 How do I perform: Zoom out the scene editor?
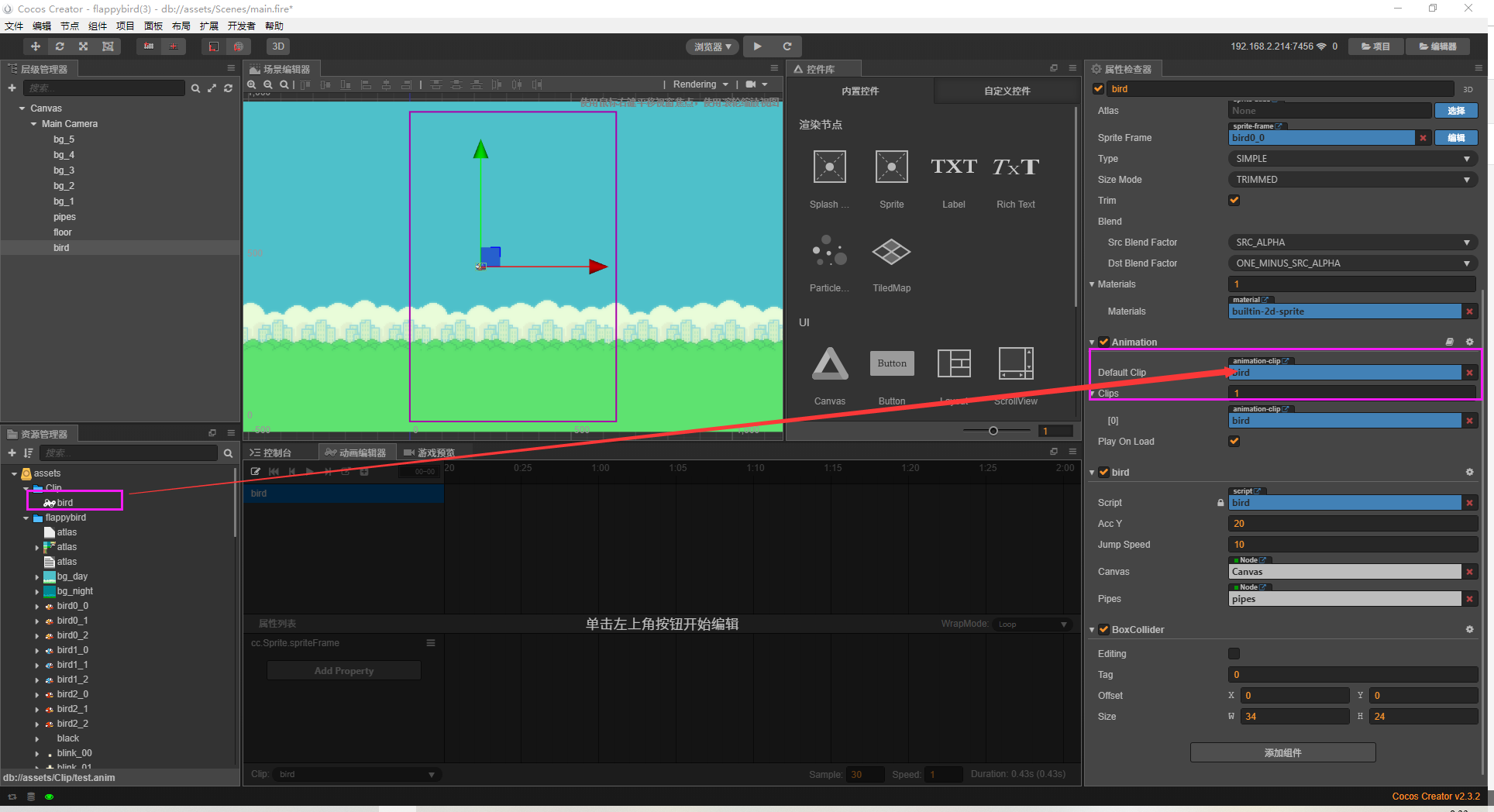(x=268, y=84)
